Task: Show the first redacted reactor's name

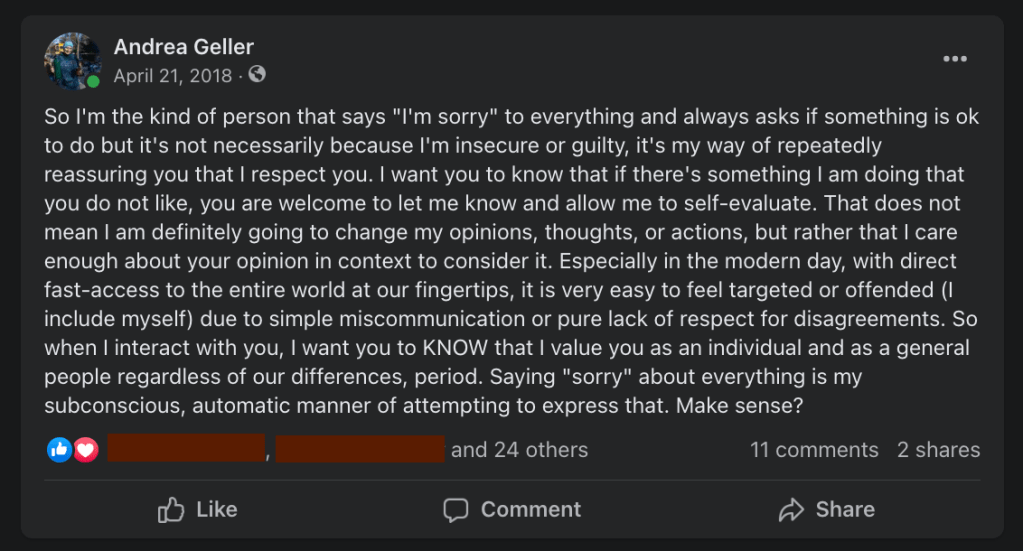Action: click(x=186, y=449)
